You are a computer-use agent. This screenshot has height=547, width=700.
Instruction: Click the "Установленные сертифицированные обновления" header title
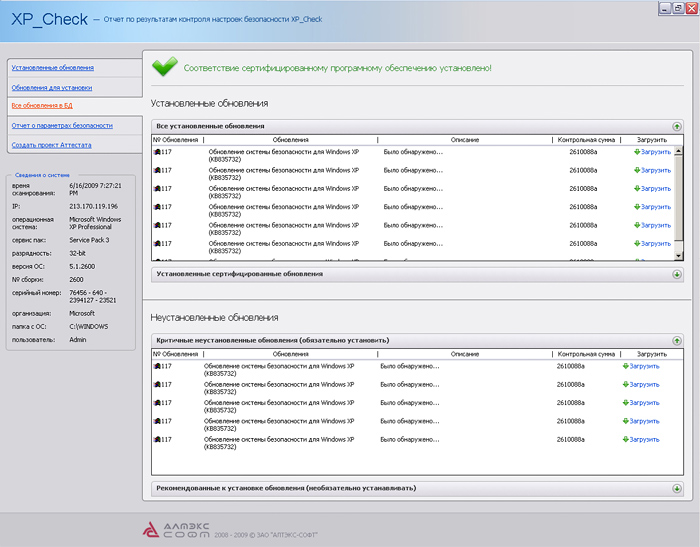tap(239, 274)
